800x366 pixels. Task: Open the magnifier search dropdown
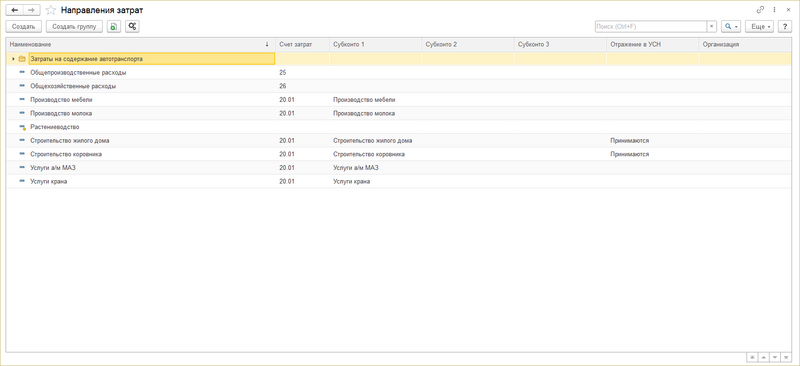pos(731,27)
